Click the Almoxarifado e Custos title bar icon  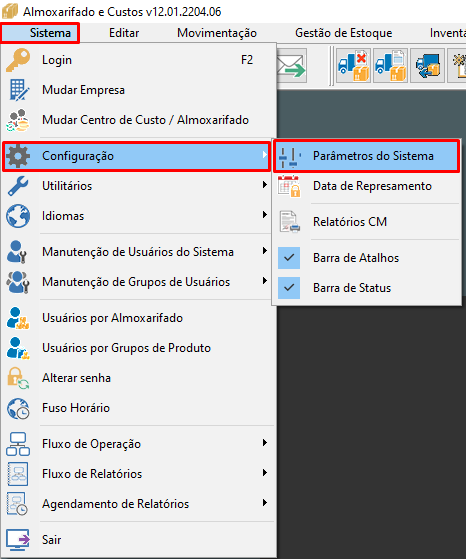pyautogui.click(x=10, y=11)
